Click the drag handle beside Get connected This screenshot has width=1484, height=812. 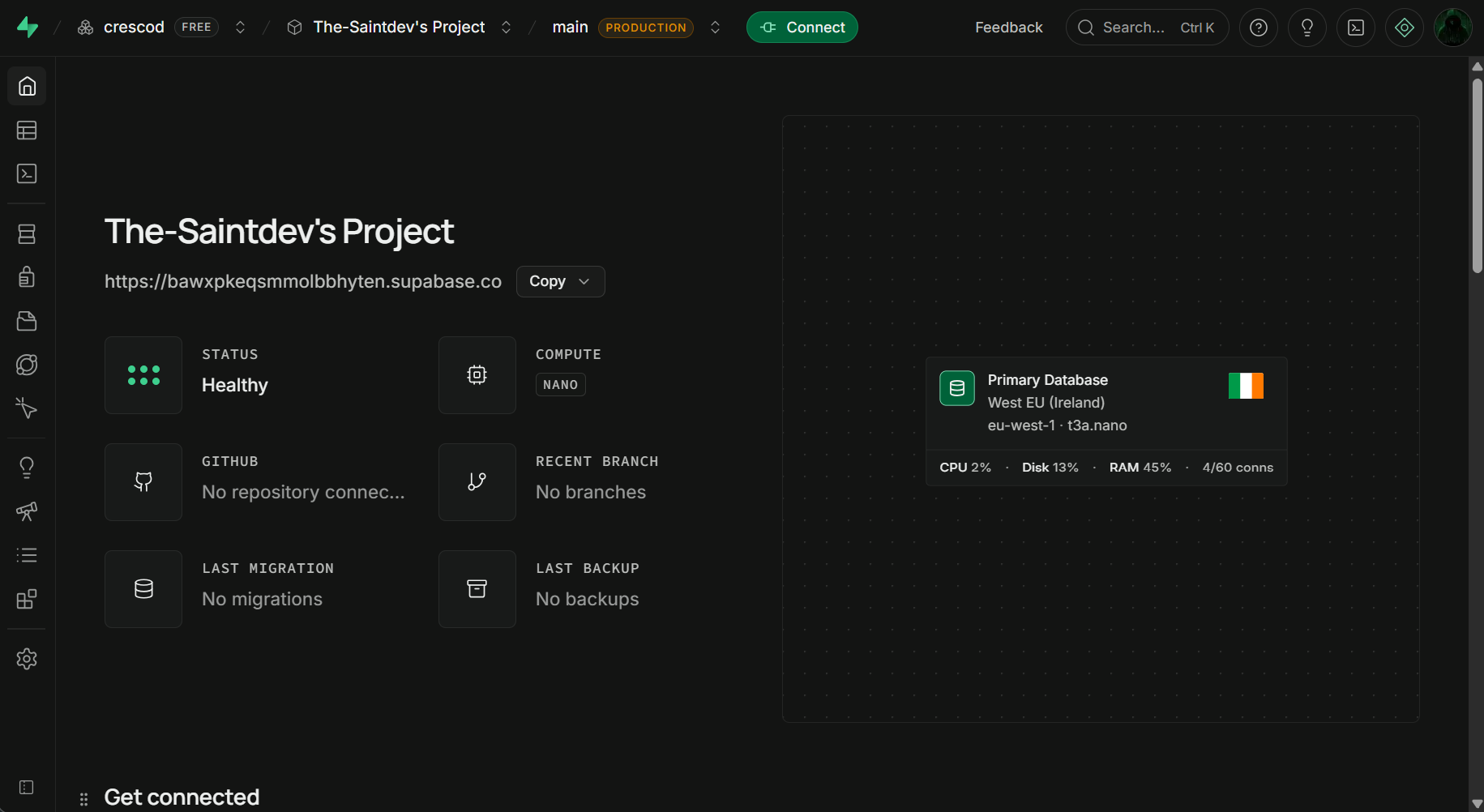pyautogui.click(x=83, y=799)
